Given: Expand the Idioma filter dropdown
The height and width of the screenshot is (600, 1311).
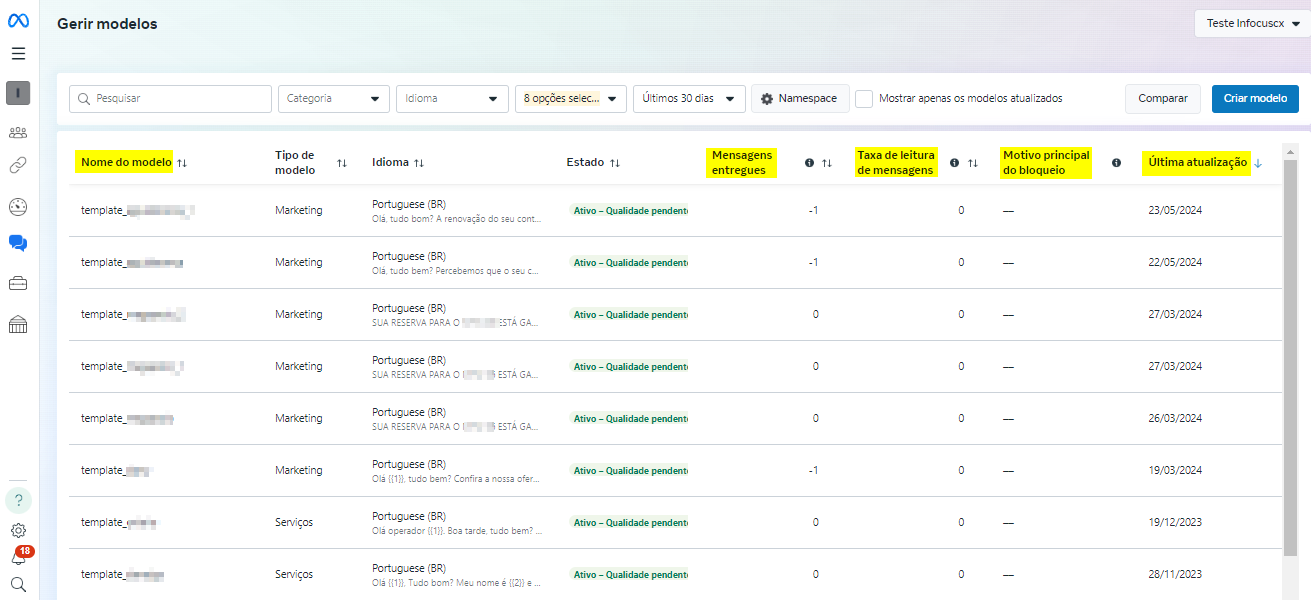Looking at the screenshot, I should tap(451, 99).
